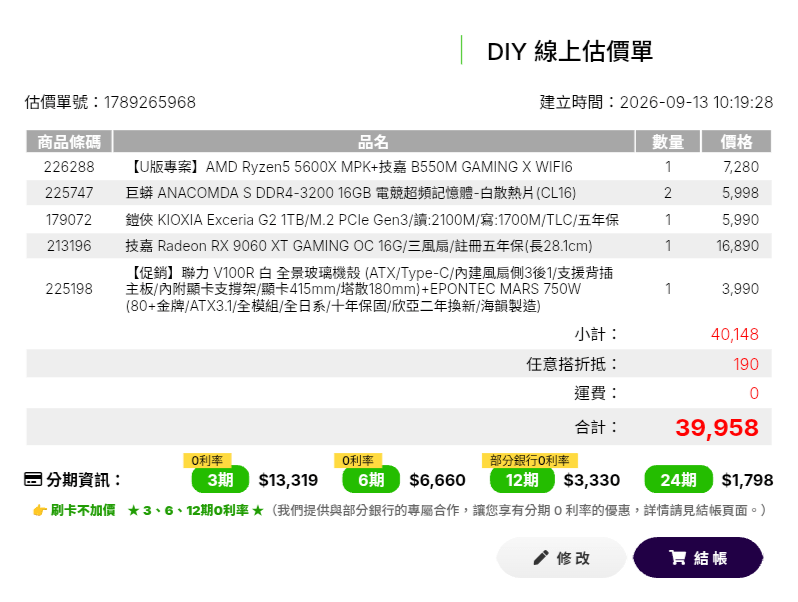Click the 任意搭折抵 label

(572, 364)
